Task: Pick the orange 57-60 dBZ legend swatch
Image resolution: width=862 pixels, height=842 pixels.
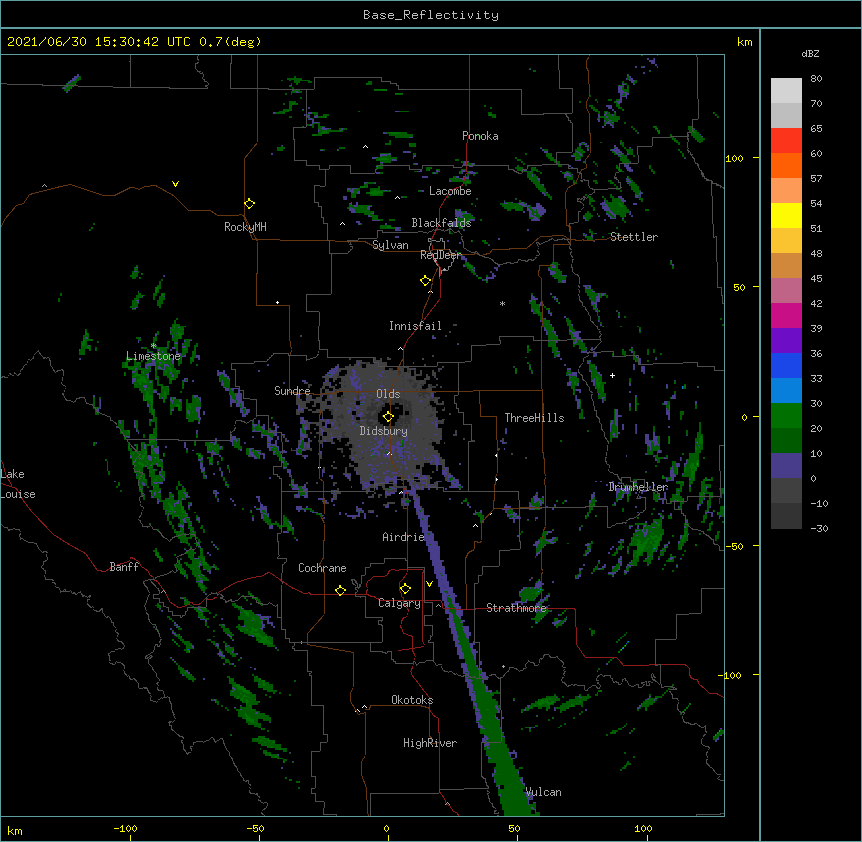Action: pos(786,165)
